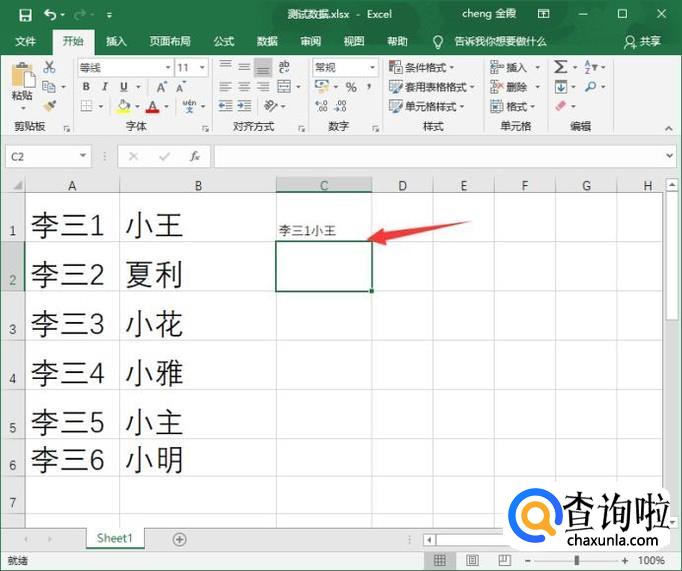
Task: Click 共享 (Share) button
Action: [642, 41]
